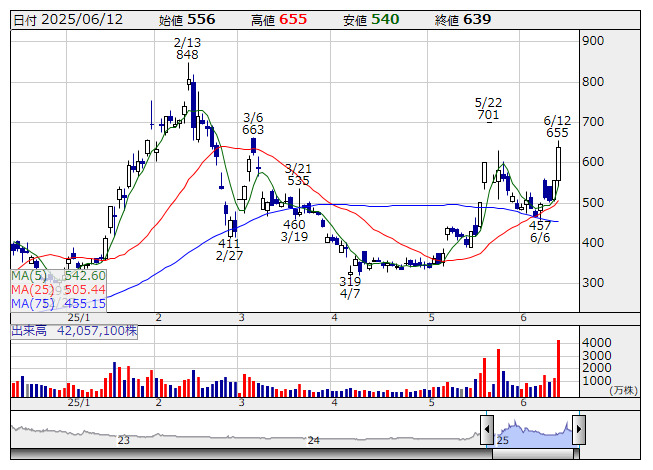
Task: Click the 3/6 663 high annotation
Action: tap(253, 124)
